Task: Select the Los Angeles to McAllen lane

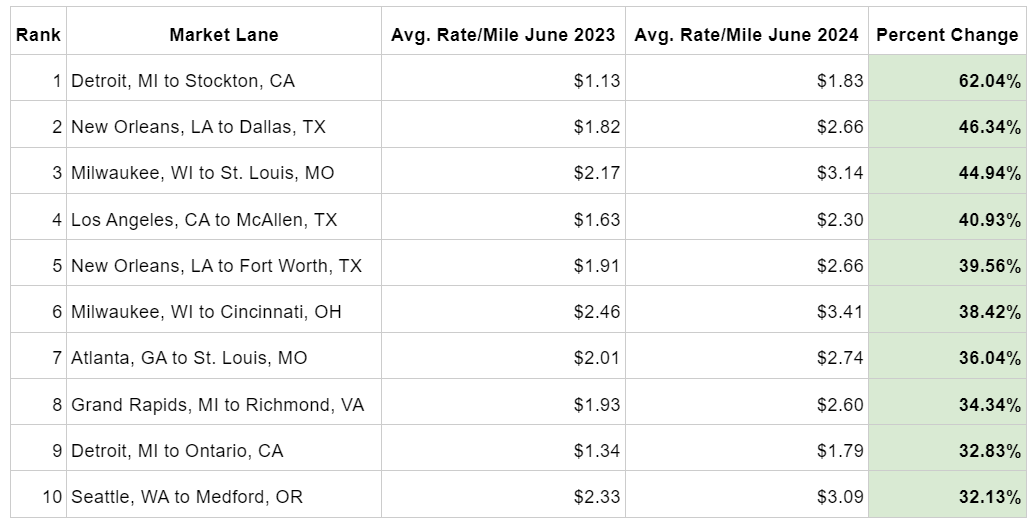Action: coord(224,219)
